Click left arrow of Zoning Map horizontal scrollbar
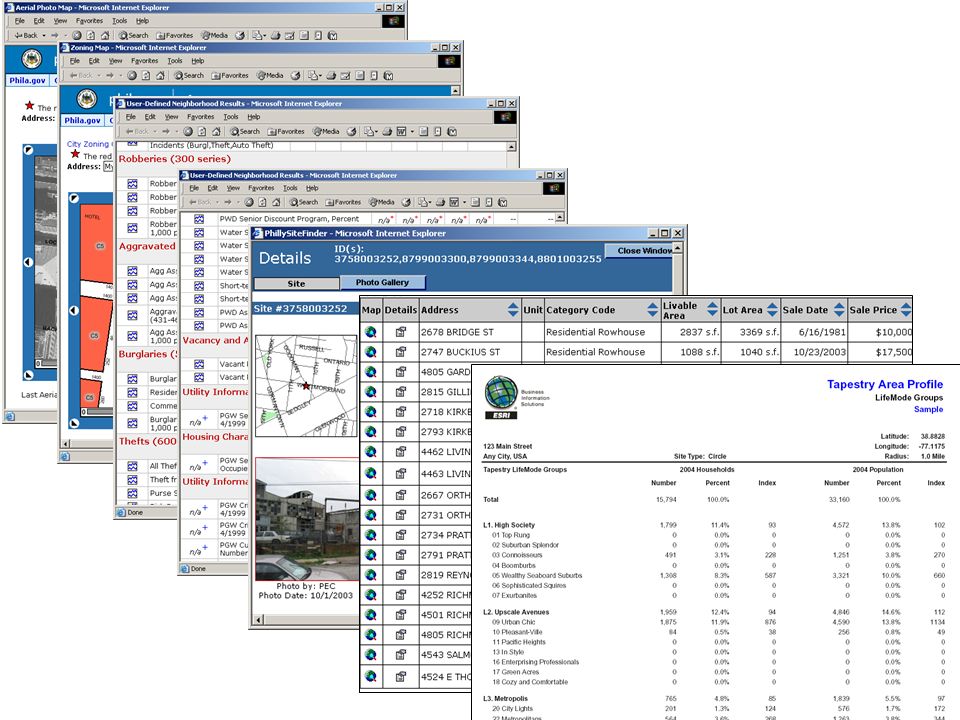The height and width of the screenshot is (720, 960). (66, 443)
